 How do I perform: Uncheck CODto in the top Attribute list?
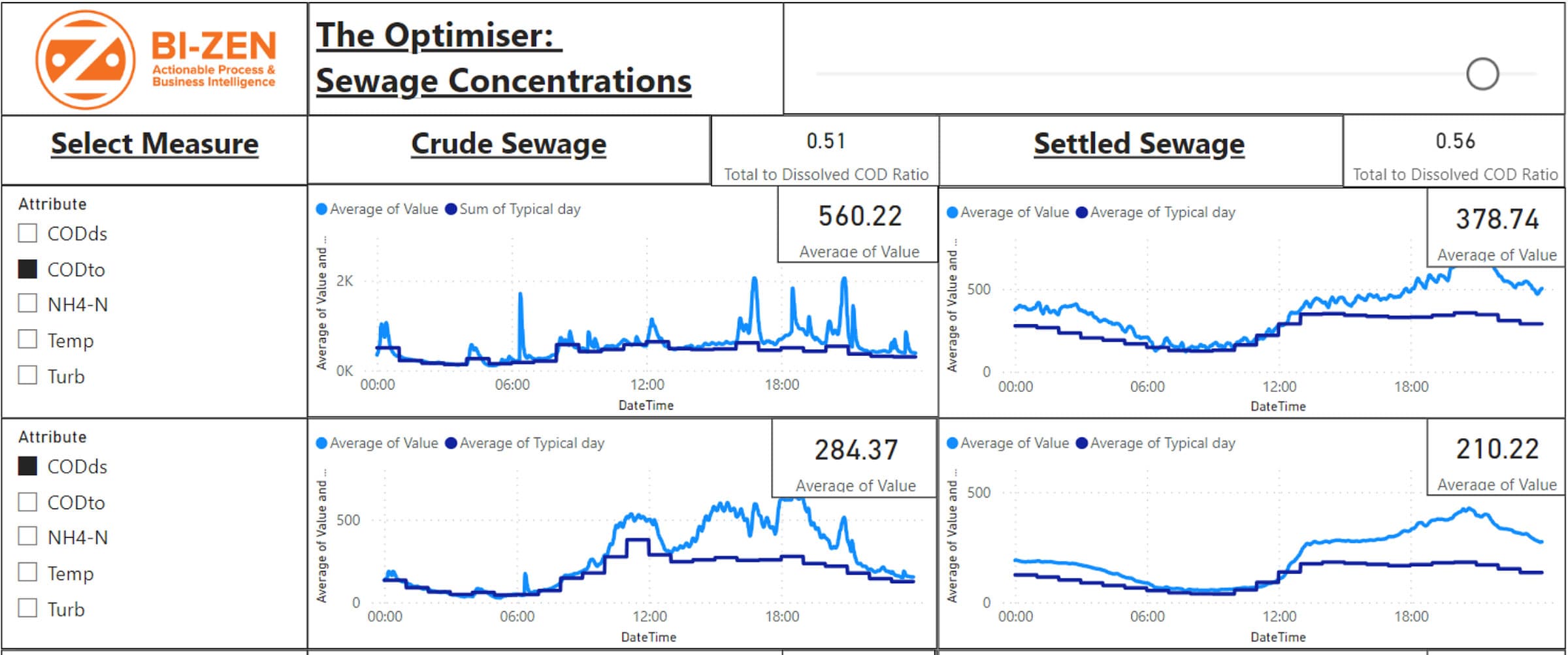(27, 269)
